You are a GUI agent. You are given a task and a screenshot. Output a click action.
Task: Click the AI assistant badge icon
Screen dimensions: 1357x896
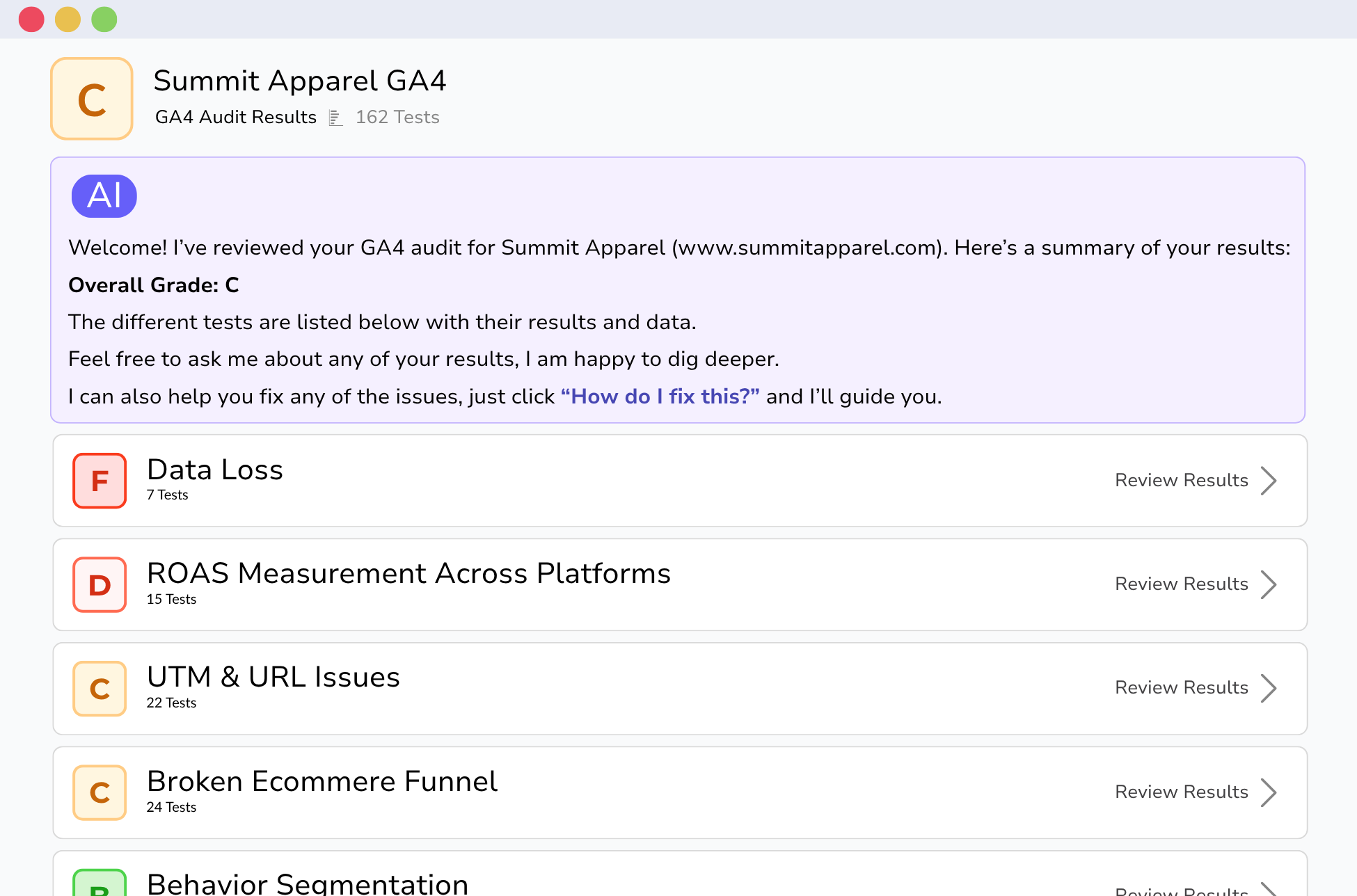click(x=104, y=195)
